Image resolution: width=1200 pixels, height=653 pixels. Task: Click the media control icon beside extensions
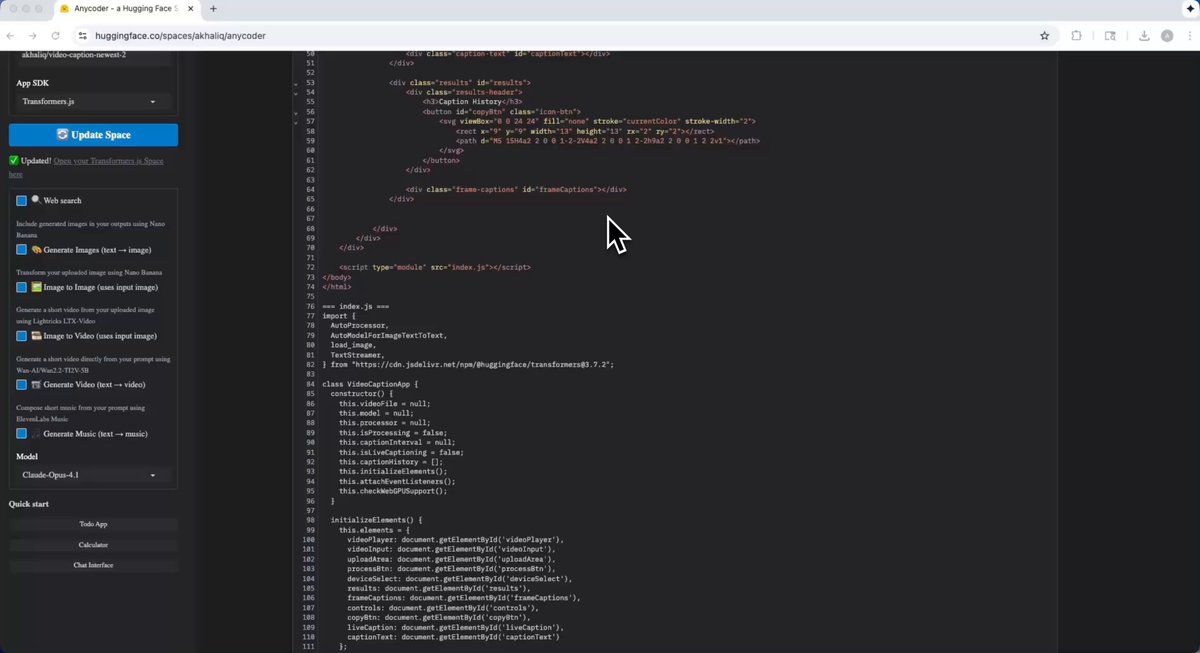pos(1110,35)
